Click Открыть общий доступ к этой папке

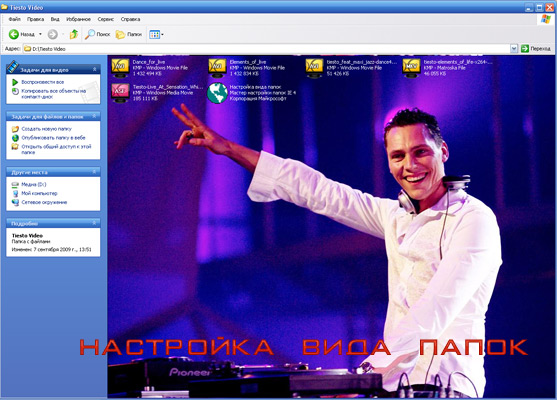[56, 149]
